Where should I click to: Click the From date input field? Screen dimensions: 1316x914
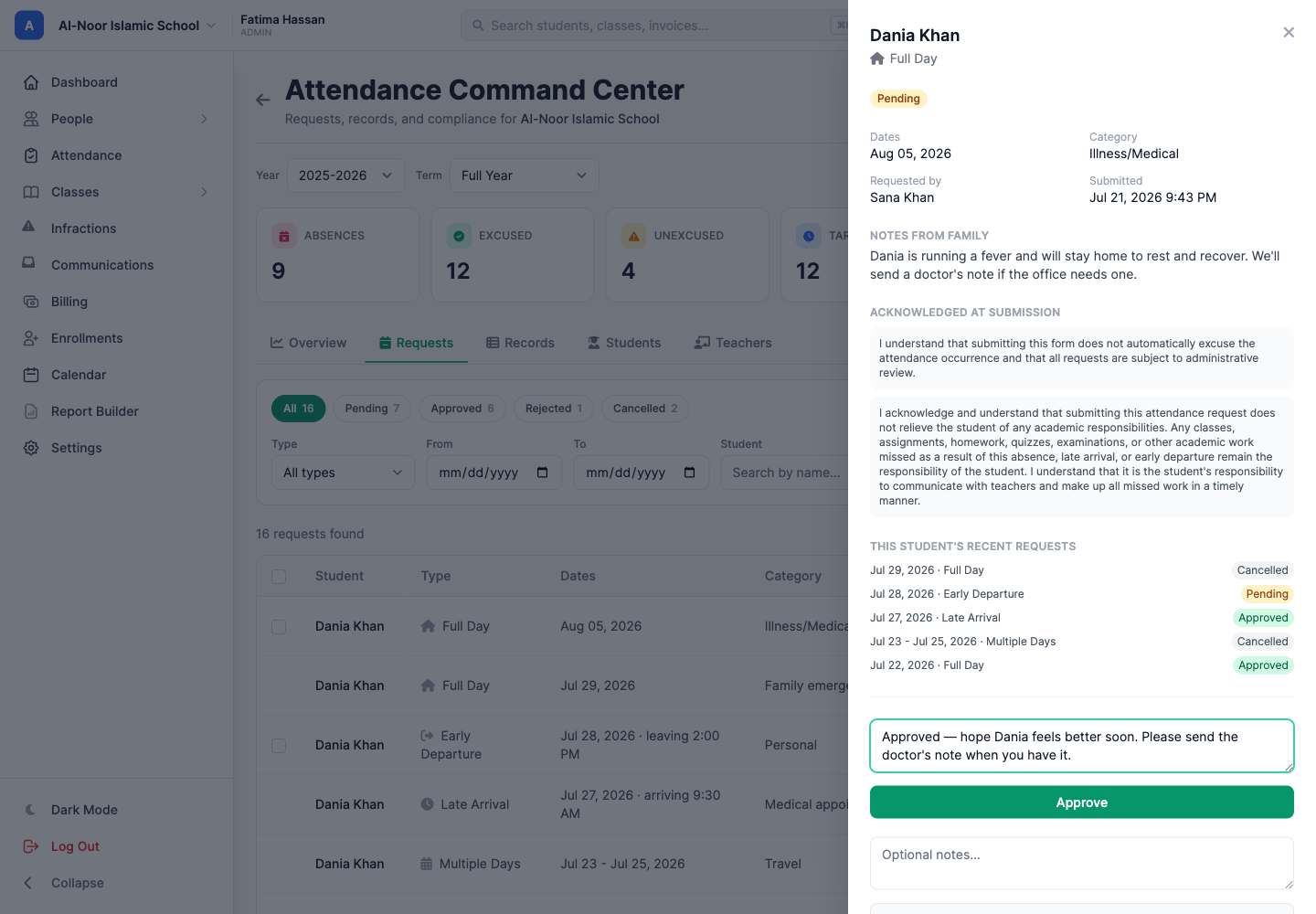(x=494, y=473)
